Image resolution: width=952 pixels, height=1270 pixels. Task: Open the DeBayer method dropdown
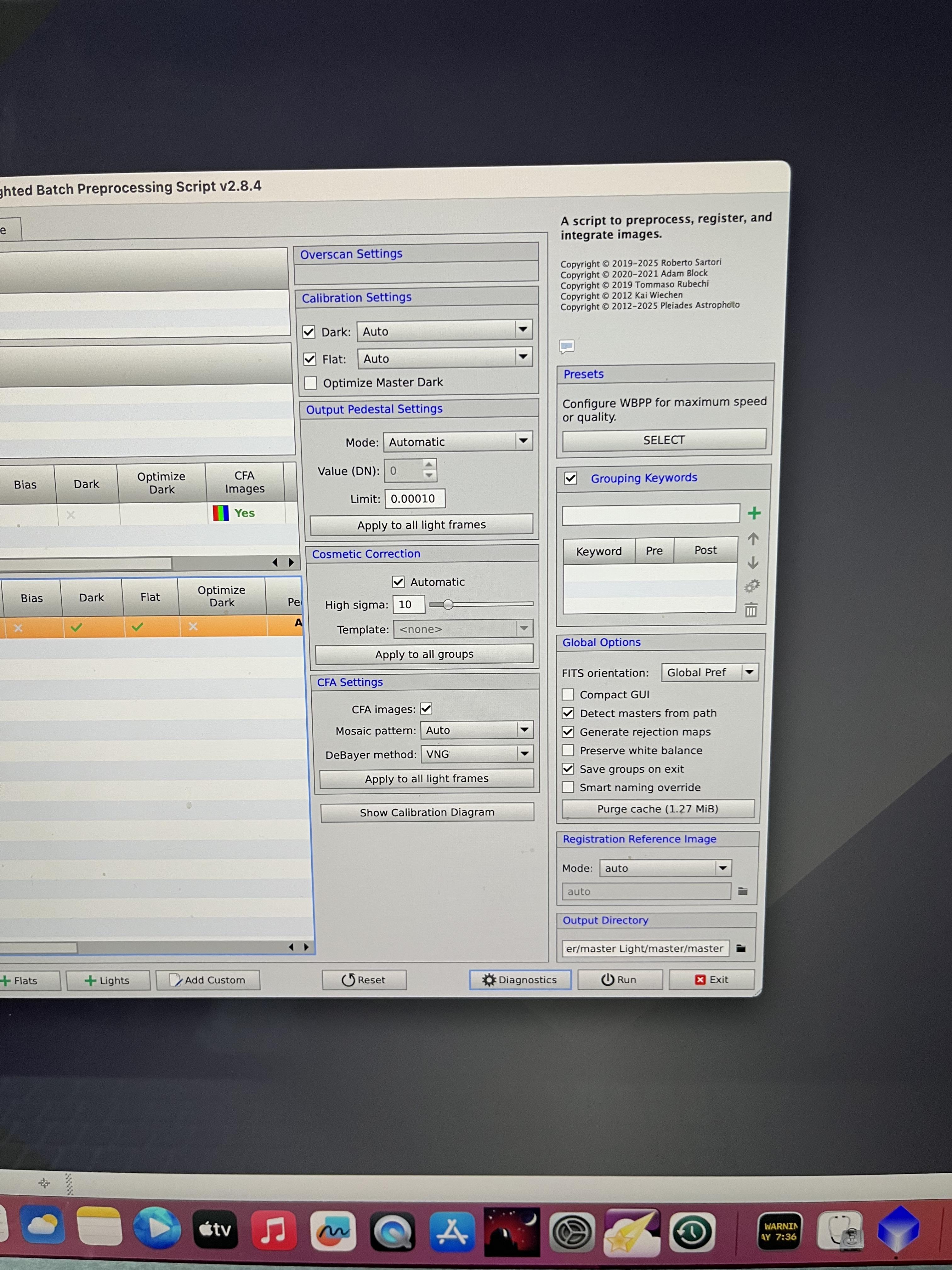[x=524, y=753]
